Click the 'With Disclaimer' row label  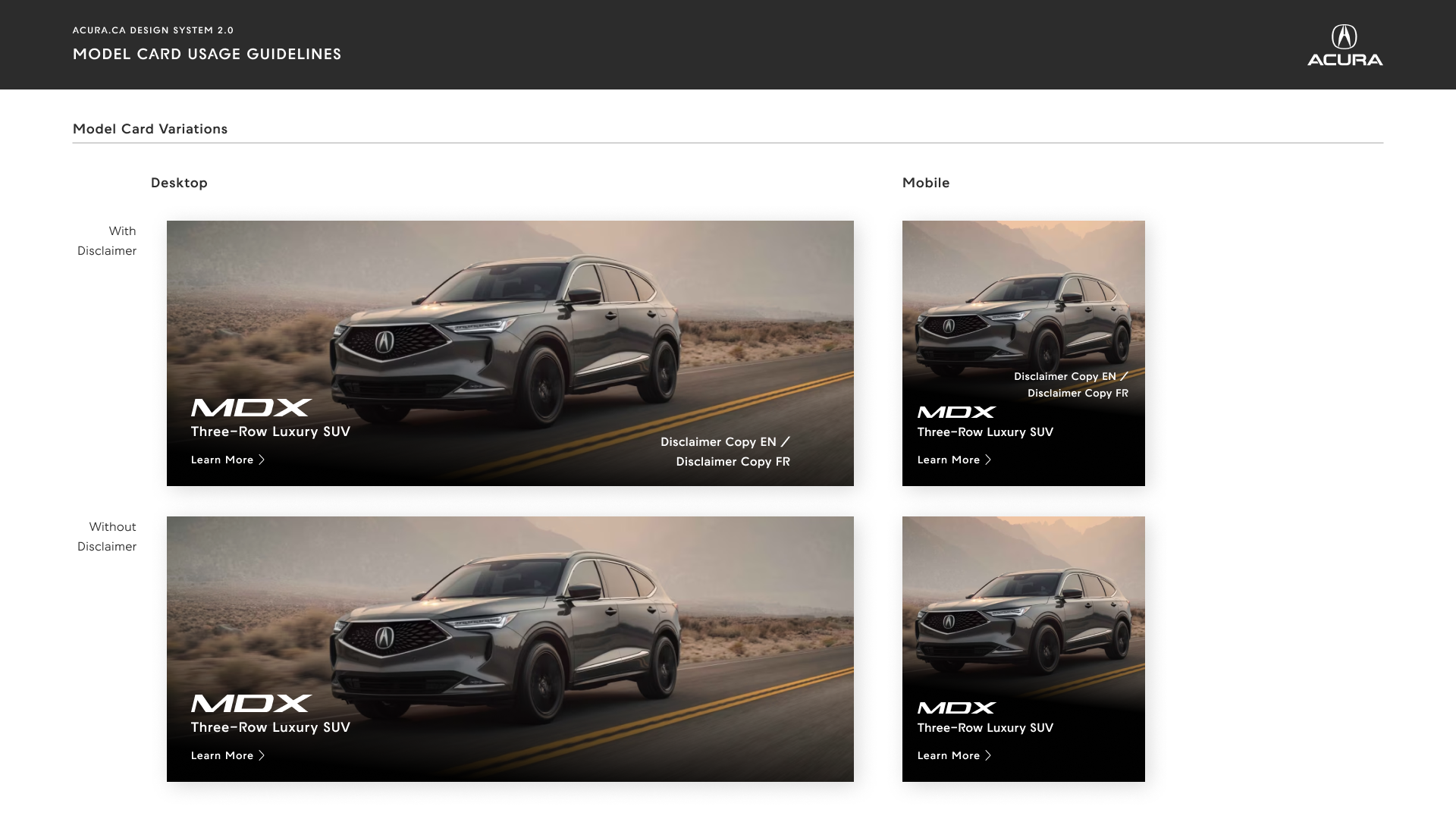tap(107, 241)
